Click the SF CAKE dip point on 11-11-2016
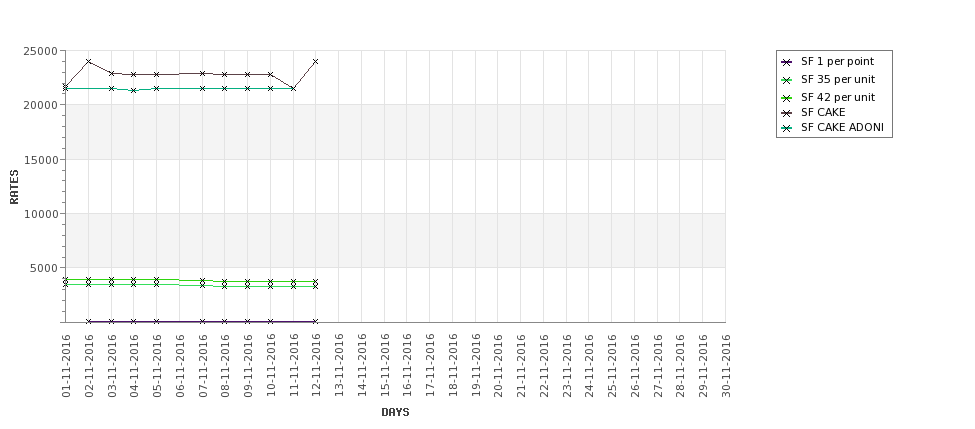This screenshot has height=429, width=975. (x=293, y=88)
